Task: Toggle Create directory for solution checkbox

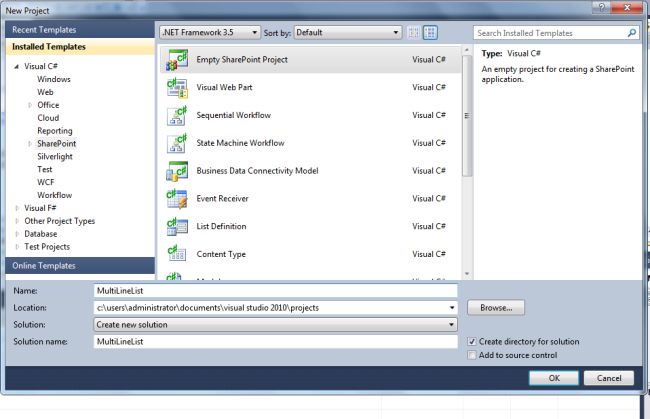Action: point(472,342)
